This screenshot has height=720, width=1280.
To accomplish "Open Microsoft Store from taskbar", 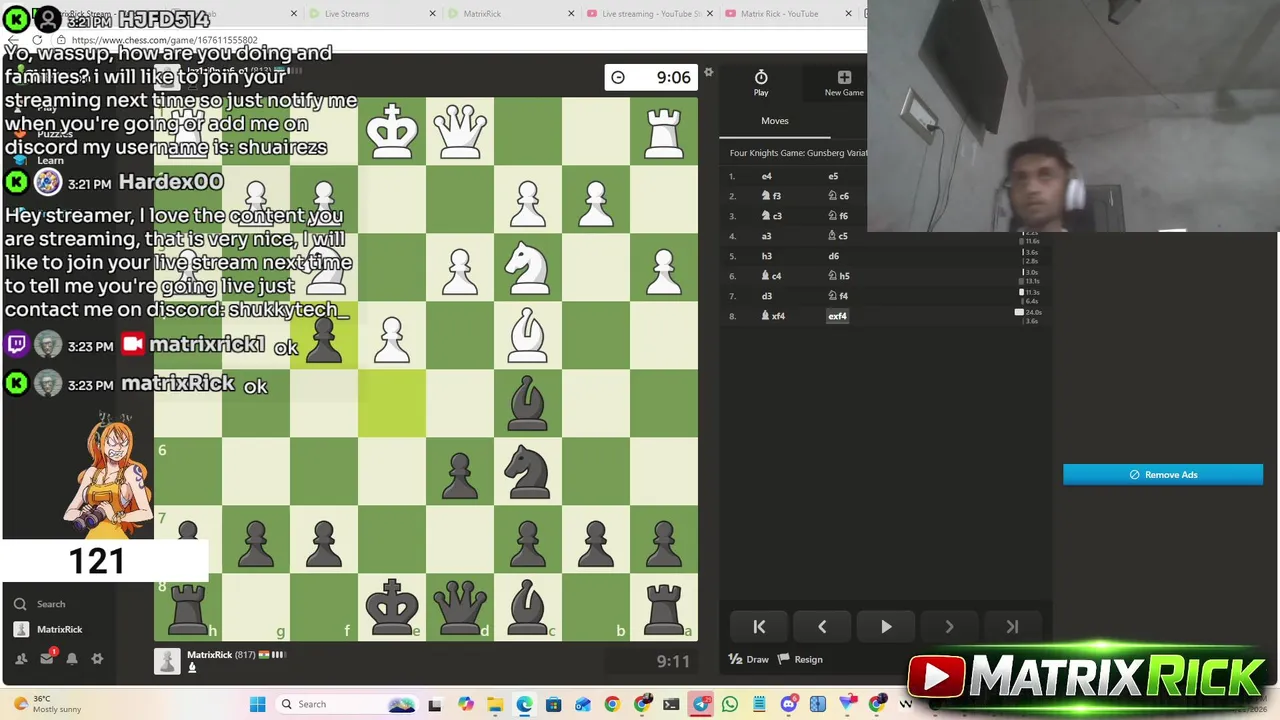I will pos(553,704).
